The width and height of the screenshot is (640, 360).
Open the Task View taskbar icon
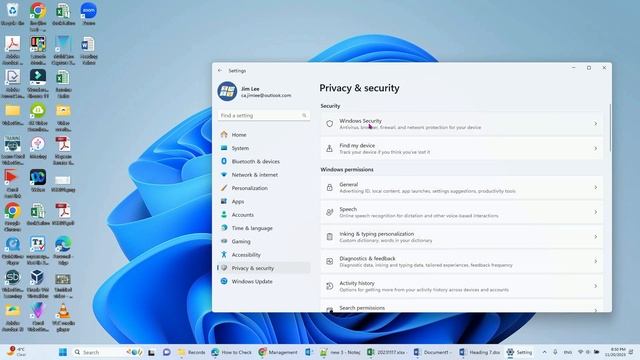(151, 352)
